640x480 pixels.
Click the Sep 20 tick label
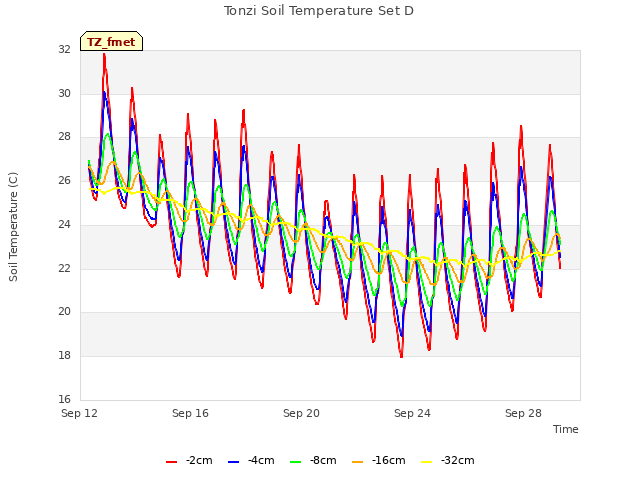[x=301, y=413]
